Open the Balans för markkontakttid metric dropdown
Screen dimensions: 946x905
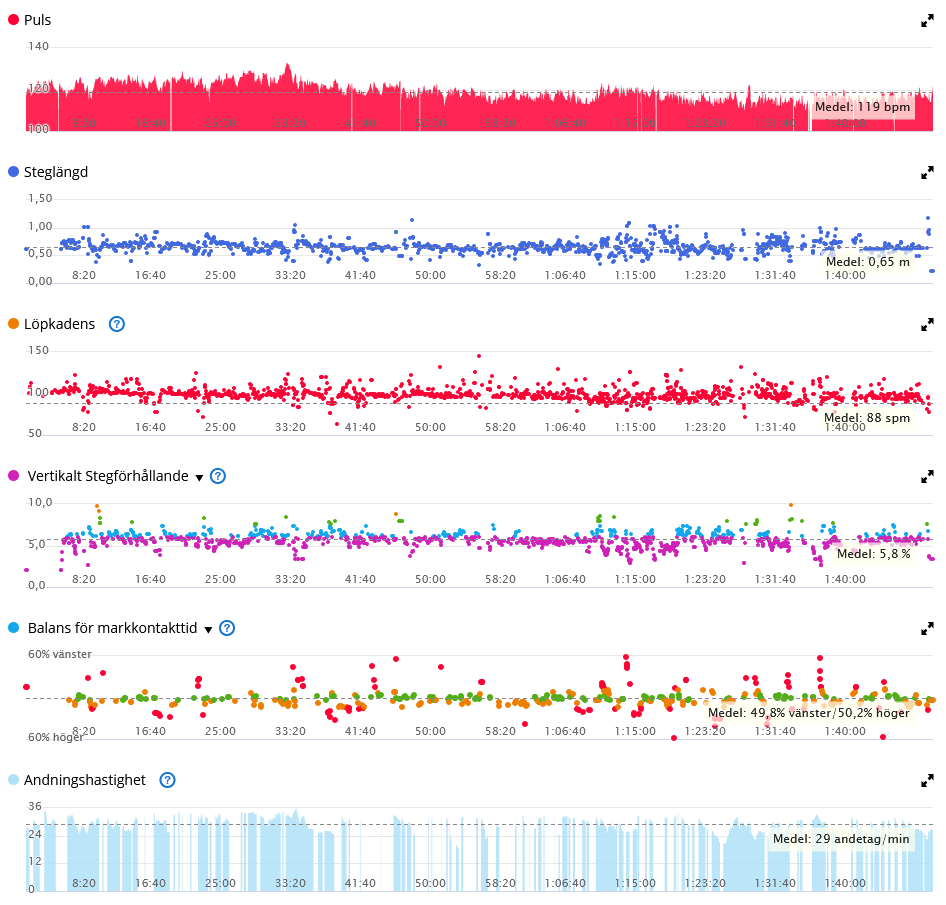208,630
